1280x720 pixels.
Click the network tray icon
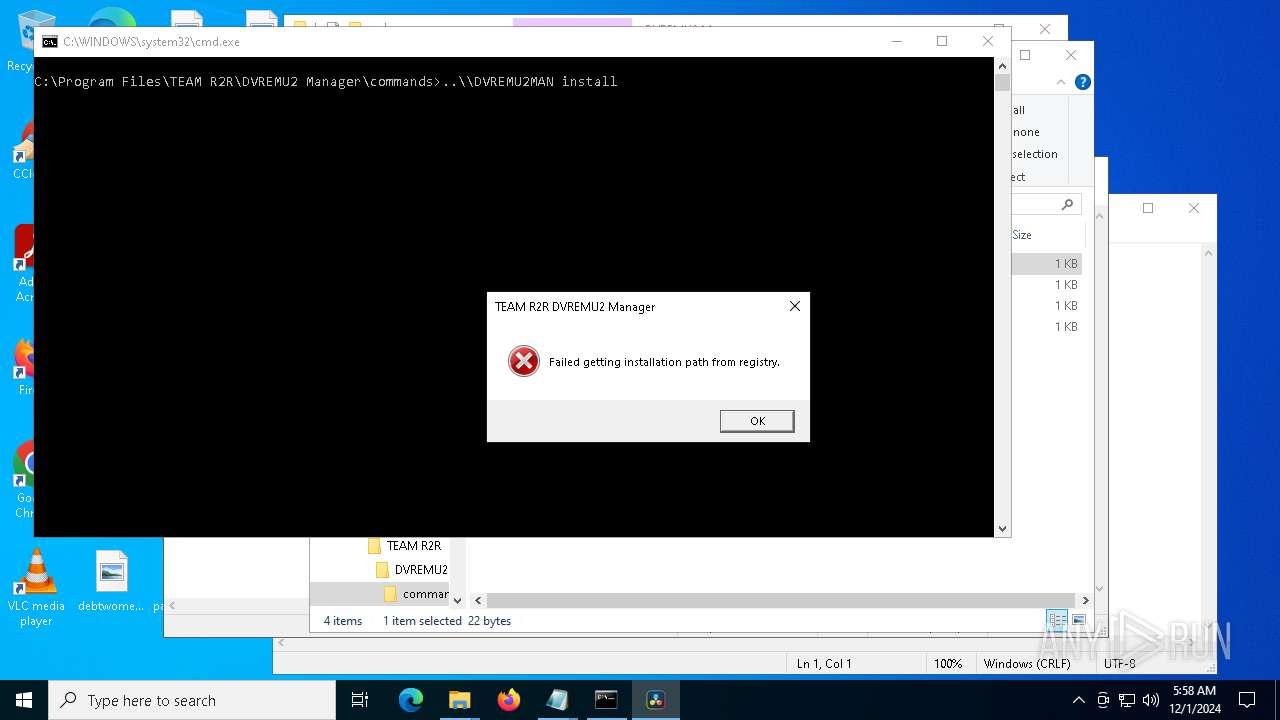[x=1127, y=700]
